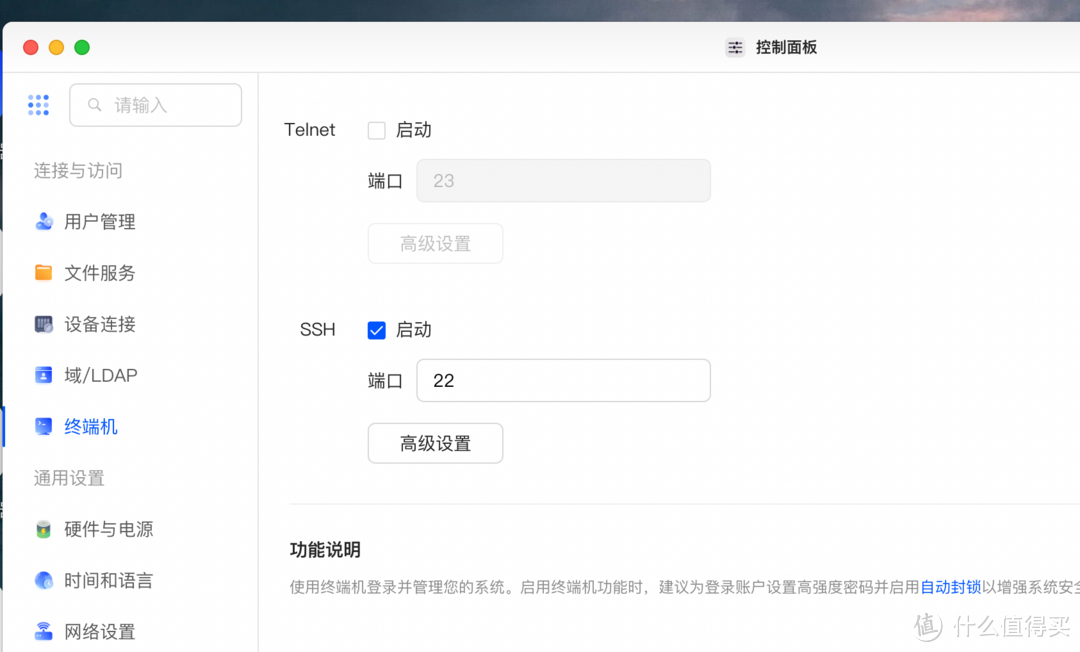Click inside the SSH 端口 field
Image resolution: width=1080 pixels, height=652 pixels.
(563, 380)
